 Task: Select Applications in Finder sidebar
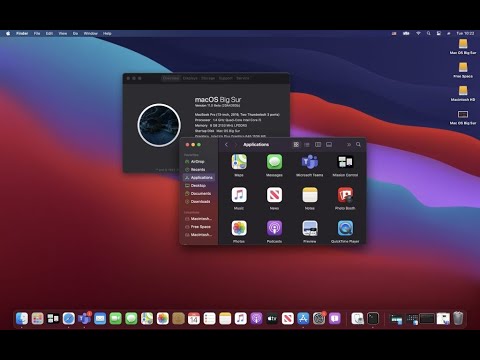[x=199, y=177]
